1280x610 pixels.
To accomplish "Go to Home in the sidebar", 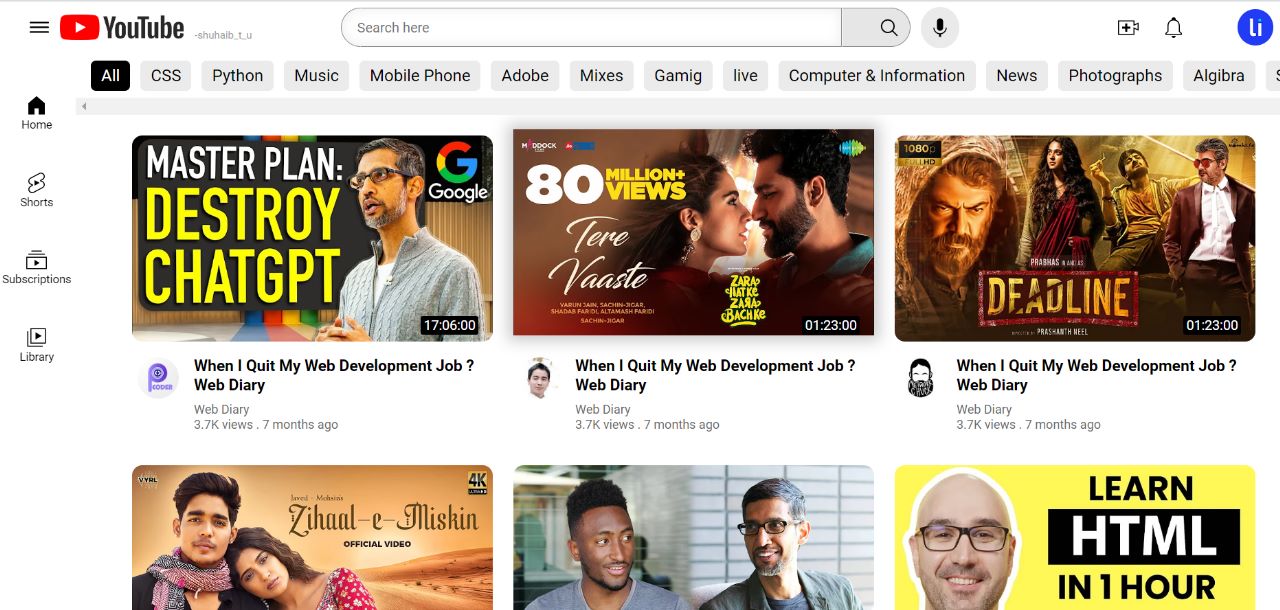I will tap(37, 112).
